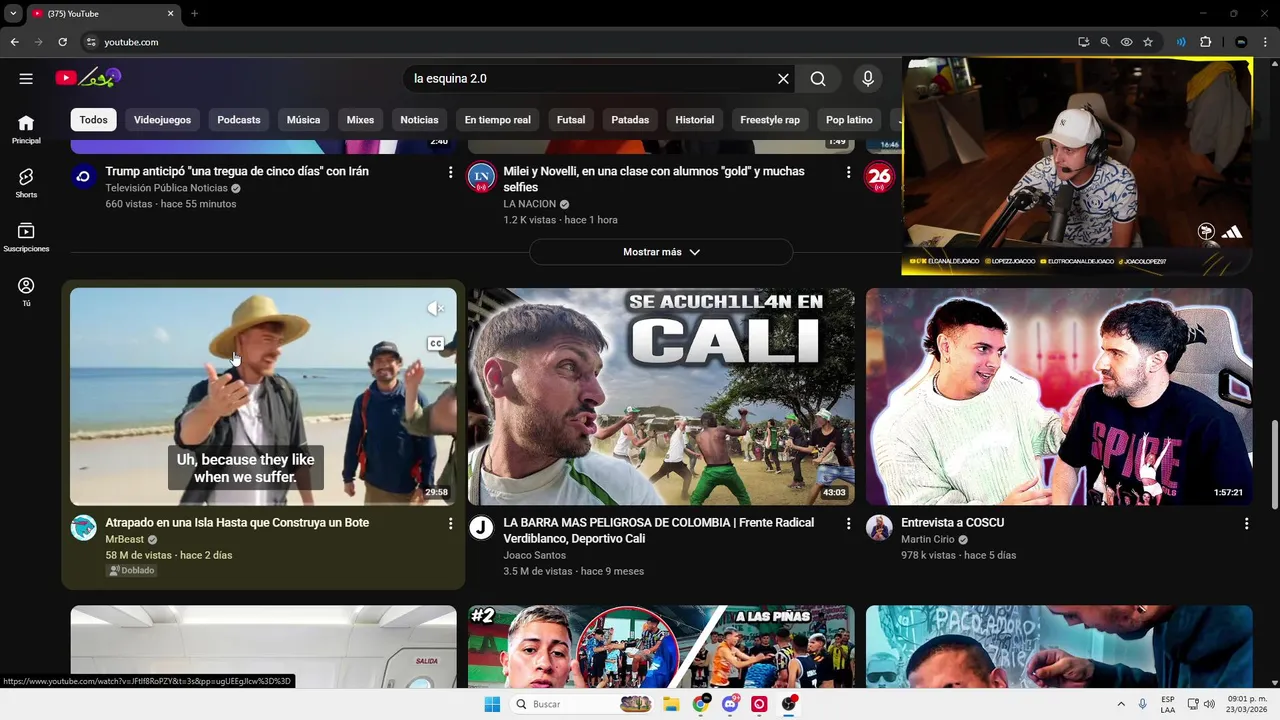Viewport: 1280px width, 720px height.
Task: Toggle captions on MrBeast preview
Action: (435, 343)
